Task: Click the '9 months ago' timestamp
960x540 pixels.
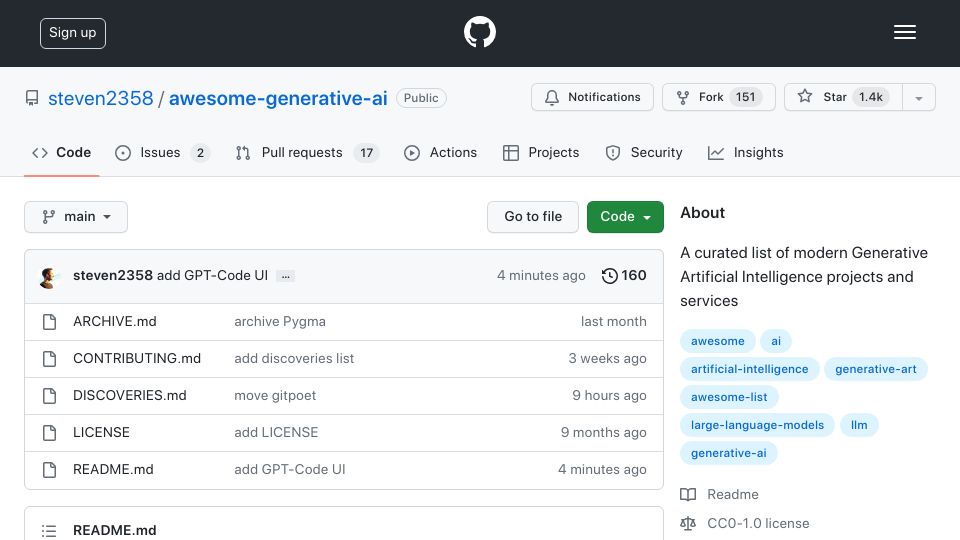Action: pyautogui.click(x=603, y=432)
